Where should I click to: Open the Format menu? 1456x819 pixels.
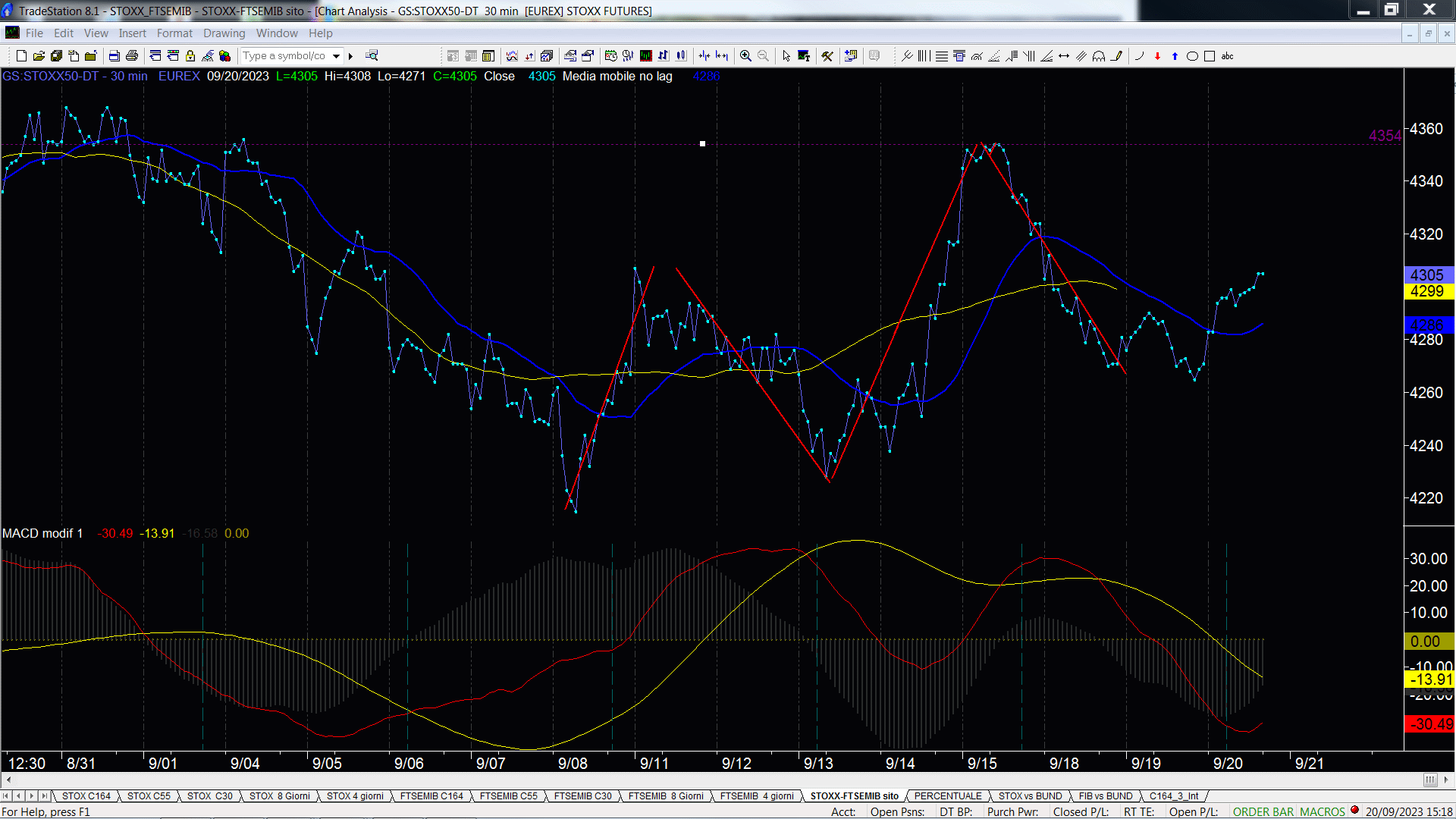tap(174, 33)
